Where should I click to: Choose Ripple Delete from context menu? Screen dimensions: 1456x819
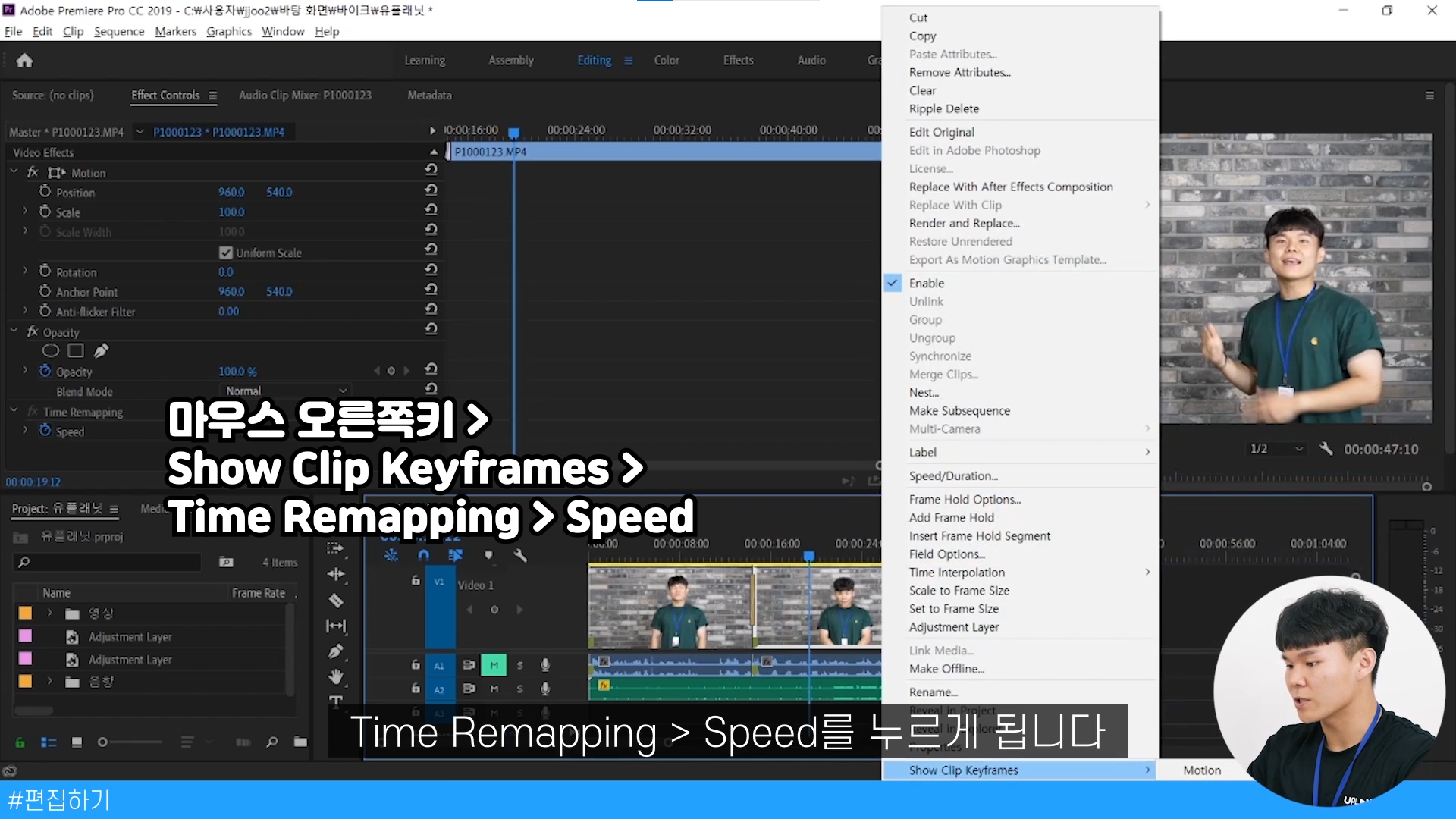click(943, 109)
